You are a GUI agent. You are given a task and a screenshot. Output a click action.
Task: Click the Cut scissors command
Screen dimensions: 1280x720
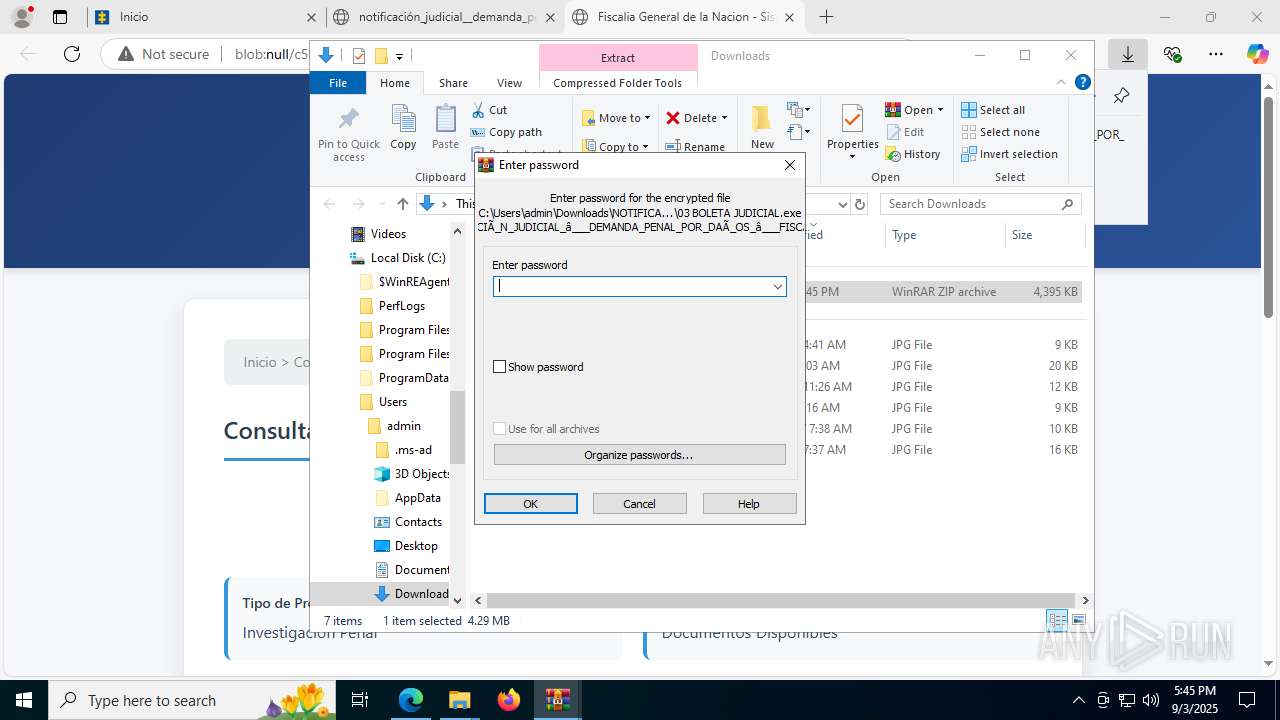click(489, 110)
